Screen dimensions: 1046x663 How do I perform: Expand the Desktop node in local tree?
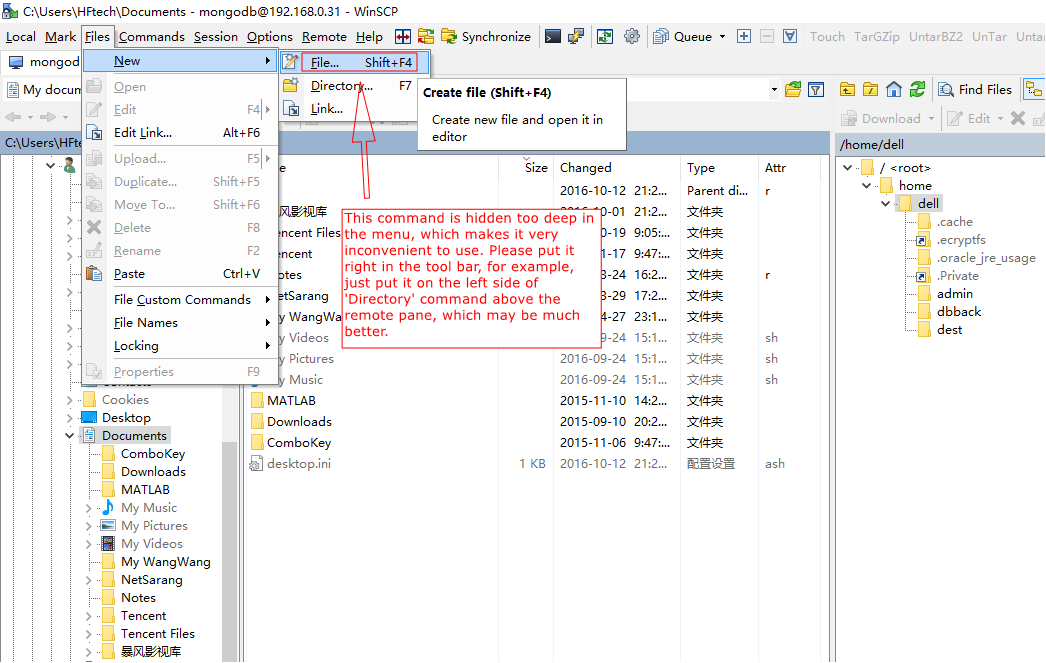[70, 418]
